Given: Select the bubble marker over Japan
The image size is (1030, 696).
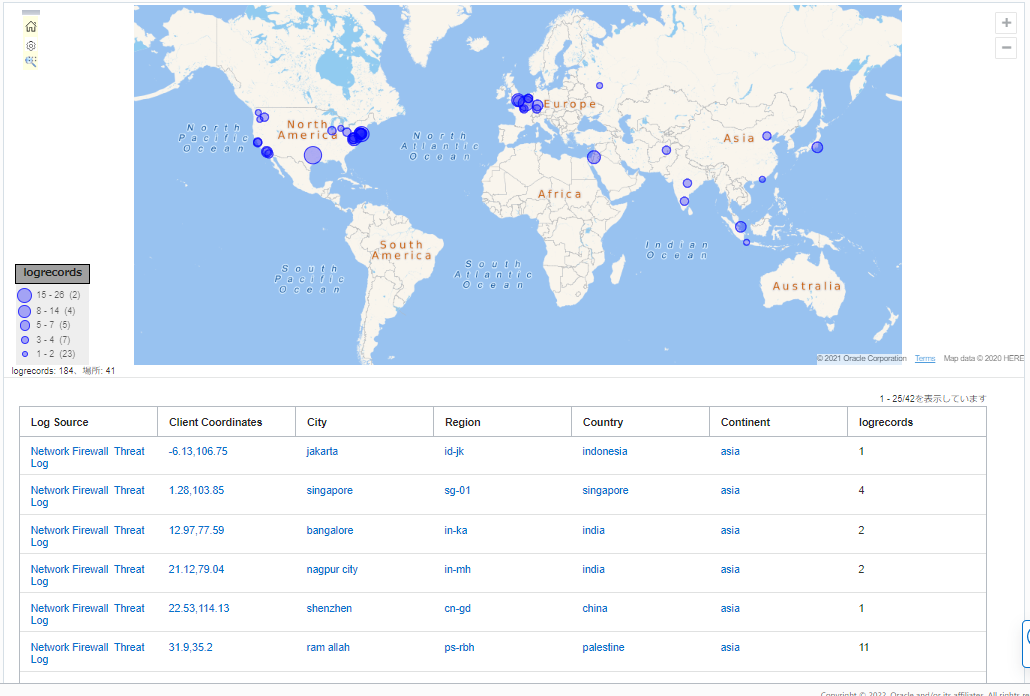Looking at the screenshot, I should coord(817,147).
